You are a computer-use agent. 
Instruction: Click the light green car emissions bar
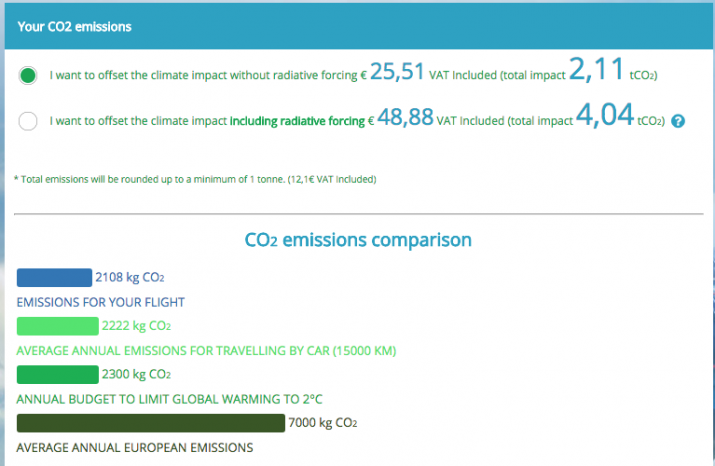(x=57, y=326)
